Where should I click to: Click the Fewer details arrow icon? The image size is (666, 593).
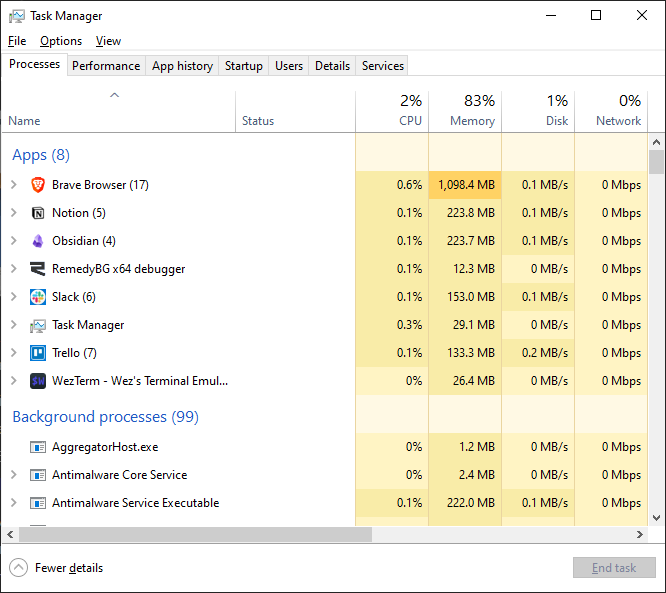(x=18, y=568)
